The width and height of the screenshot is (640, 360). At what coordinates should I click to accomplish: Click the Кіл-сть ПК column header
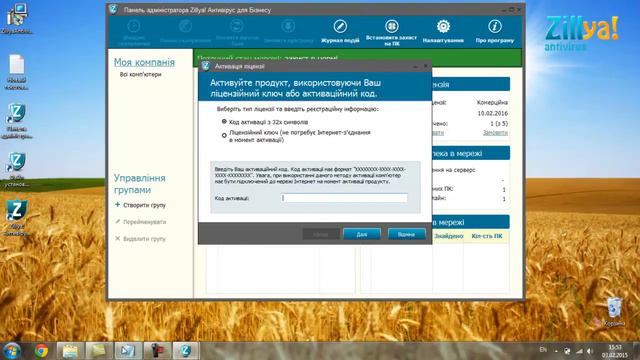pos(487,236)
